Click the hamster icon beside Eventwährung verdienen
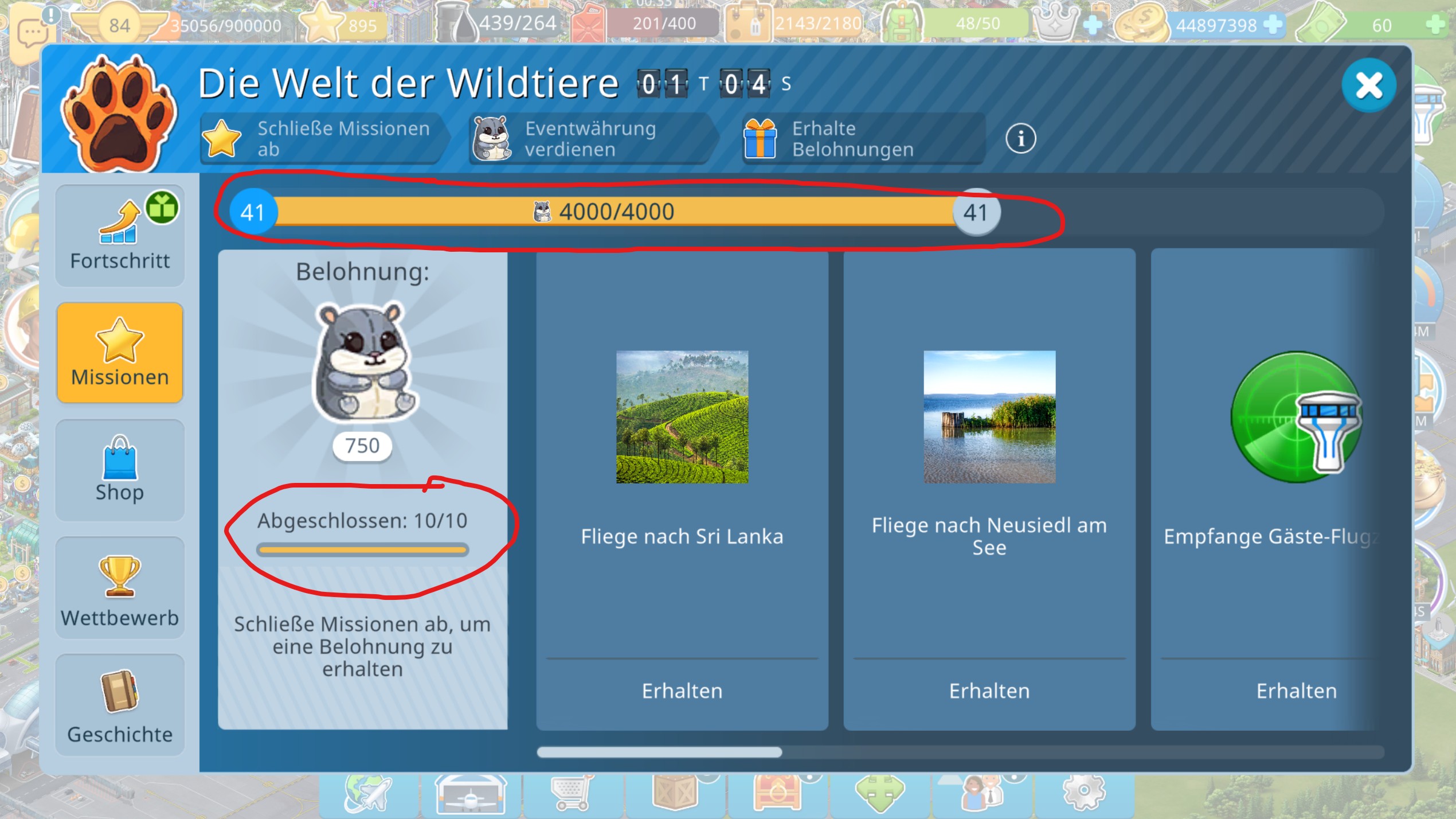 coord(491,138)
